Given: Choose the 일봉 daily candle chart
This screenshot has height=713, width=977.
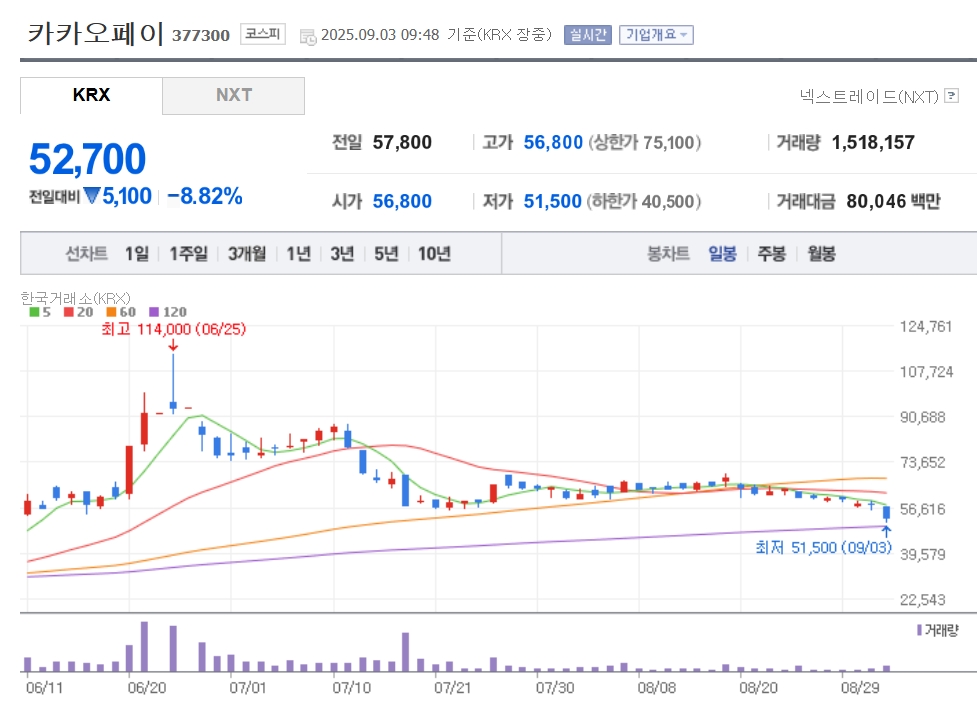Looking at the screenshot, I should coord(722,254).
